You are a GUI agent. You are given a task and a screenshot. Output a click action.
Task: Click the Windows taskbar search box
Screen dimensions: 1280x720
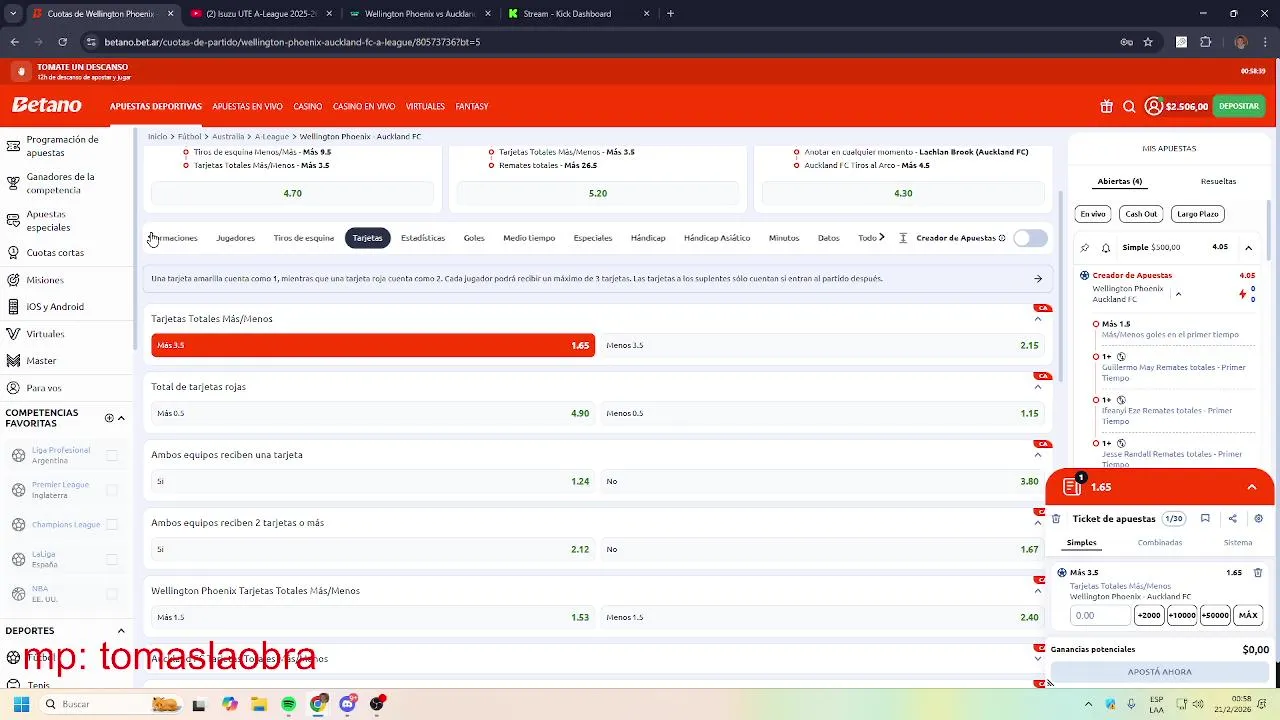tap(112, 704)
